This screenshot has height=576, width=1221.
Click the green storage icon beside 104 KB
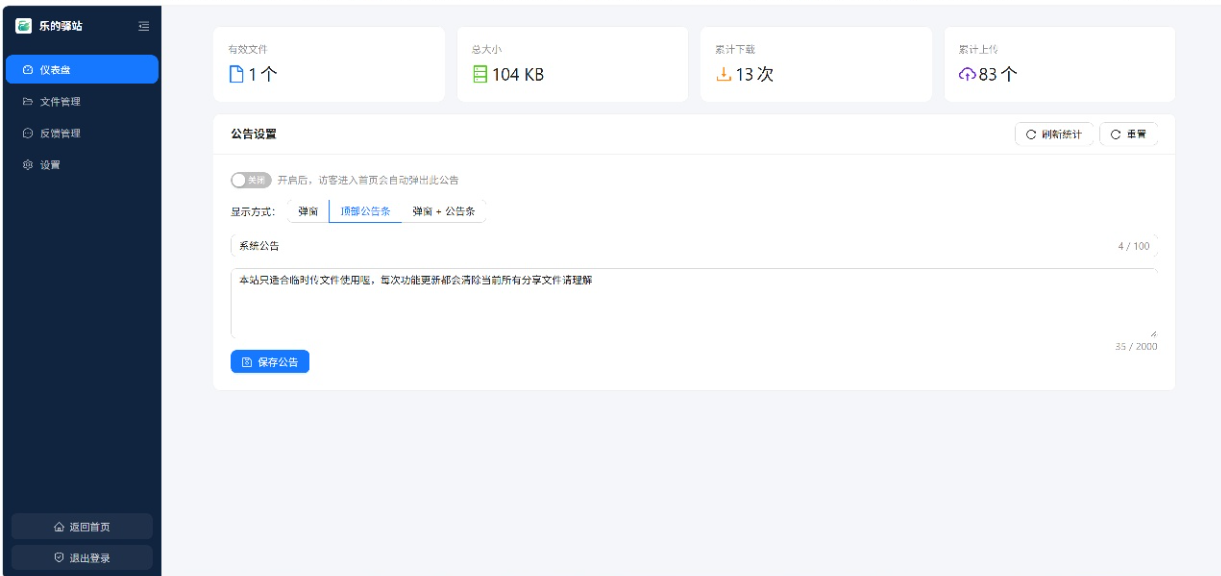click(x=480, y=74)
